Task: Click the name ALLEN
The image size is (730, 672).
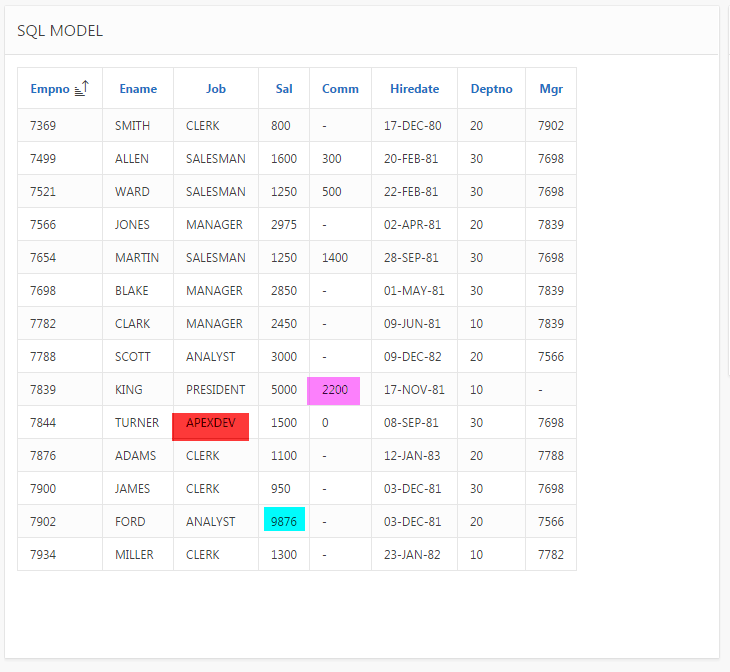Action: pos(132,159)
